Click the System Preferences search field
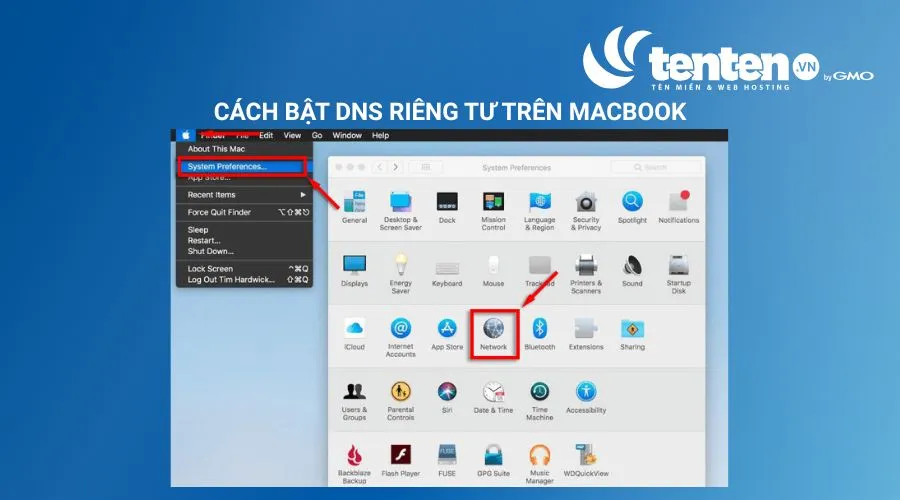The image size is (900, 500). click(655, 168)
